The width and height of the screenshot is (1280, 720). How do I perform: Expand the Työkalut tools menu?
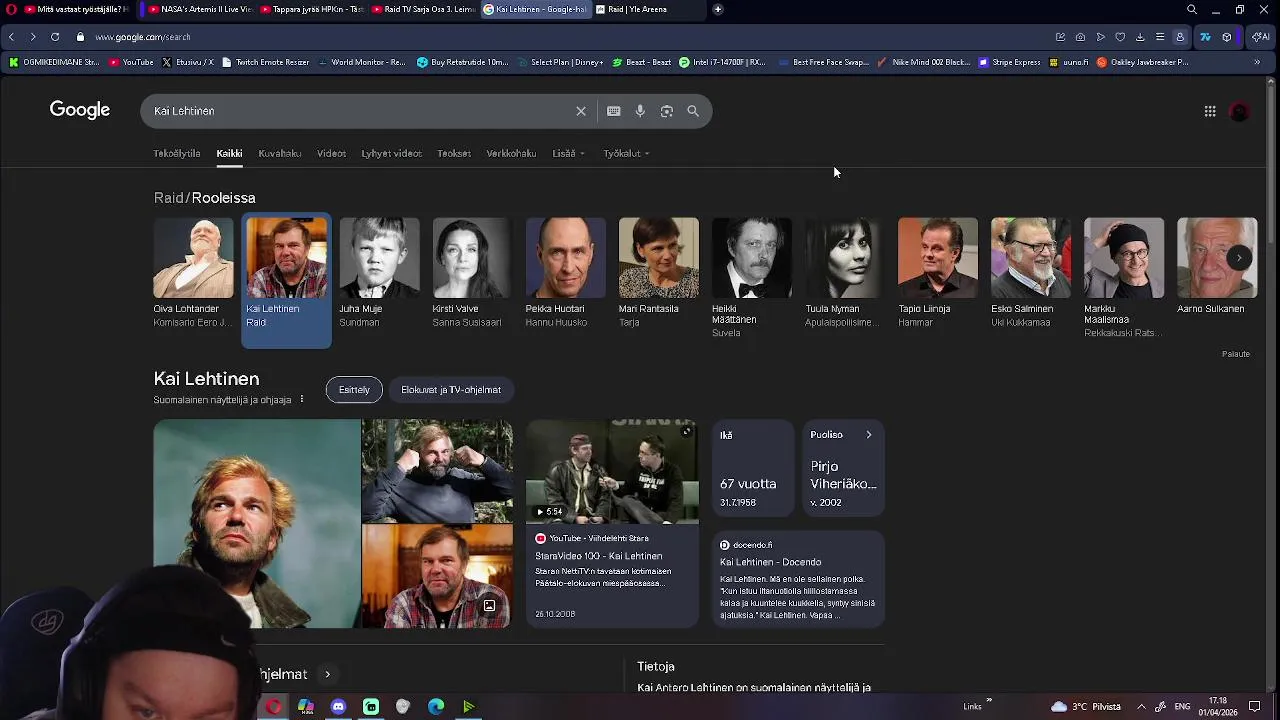click(626, 153)
